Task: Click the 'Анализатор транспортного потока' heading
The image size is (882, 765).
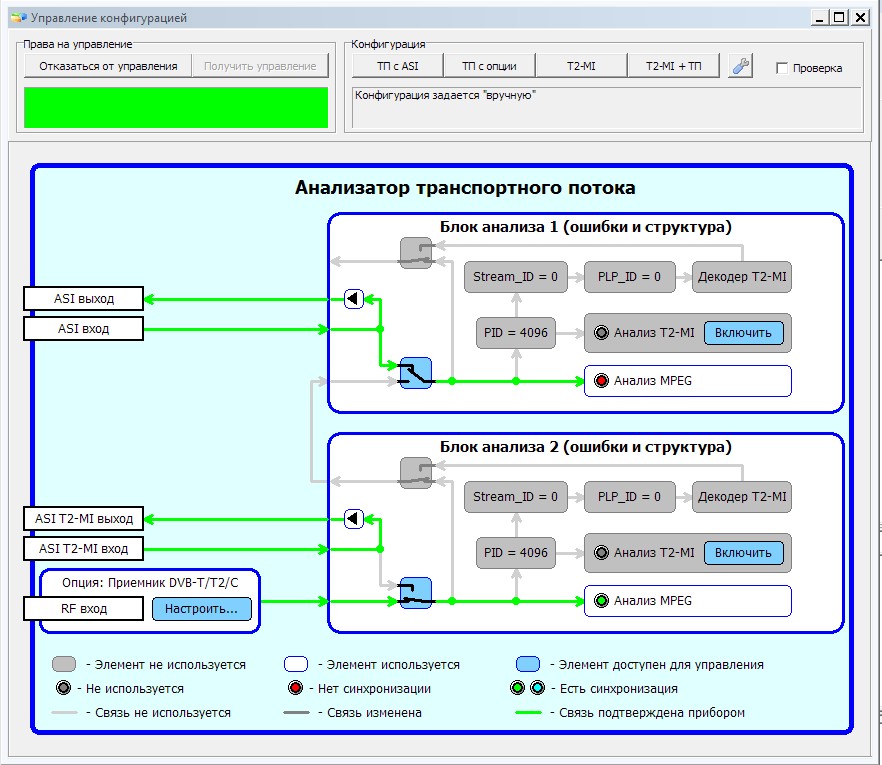Action: click(465, 188)
